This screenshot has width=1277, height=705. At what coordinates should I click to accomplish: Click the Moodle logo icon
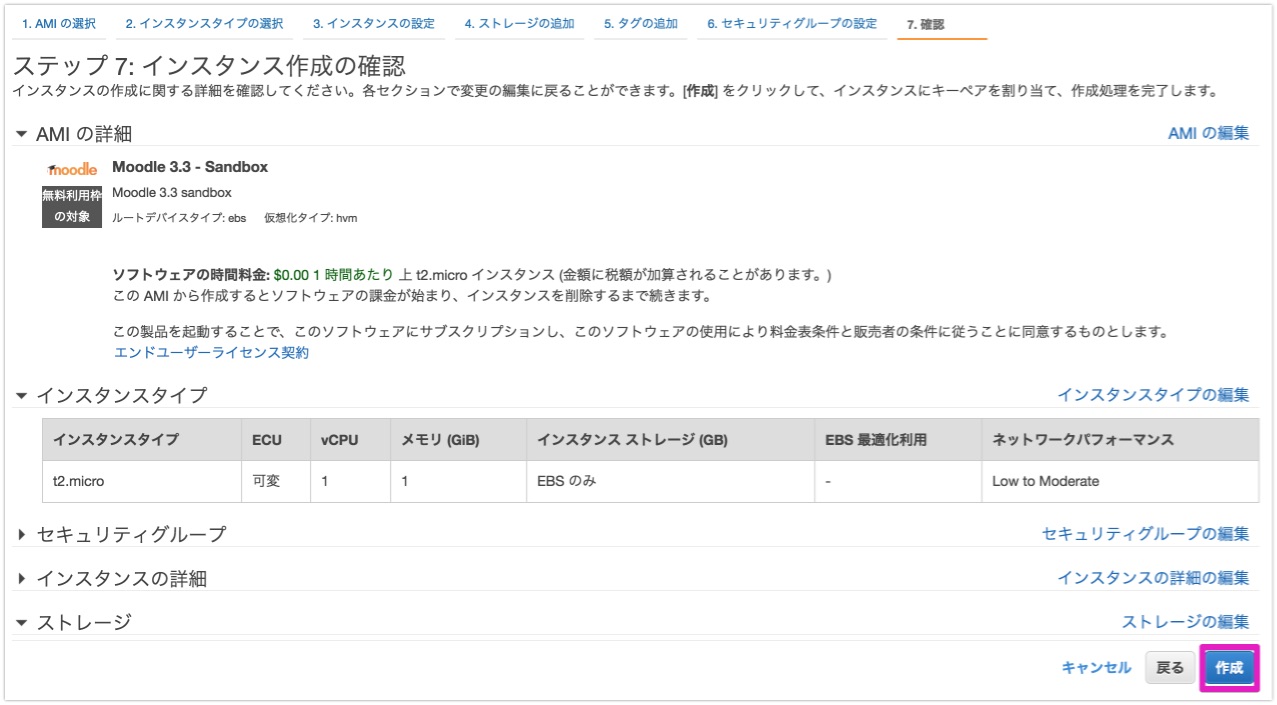click(72, 169)
